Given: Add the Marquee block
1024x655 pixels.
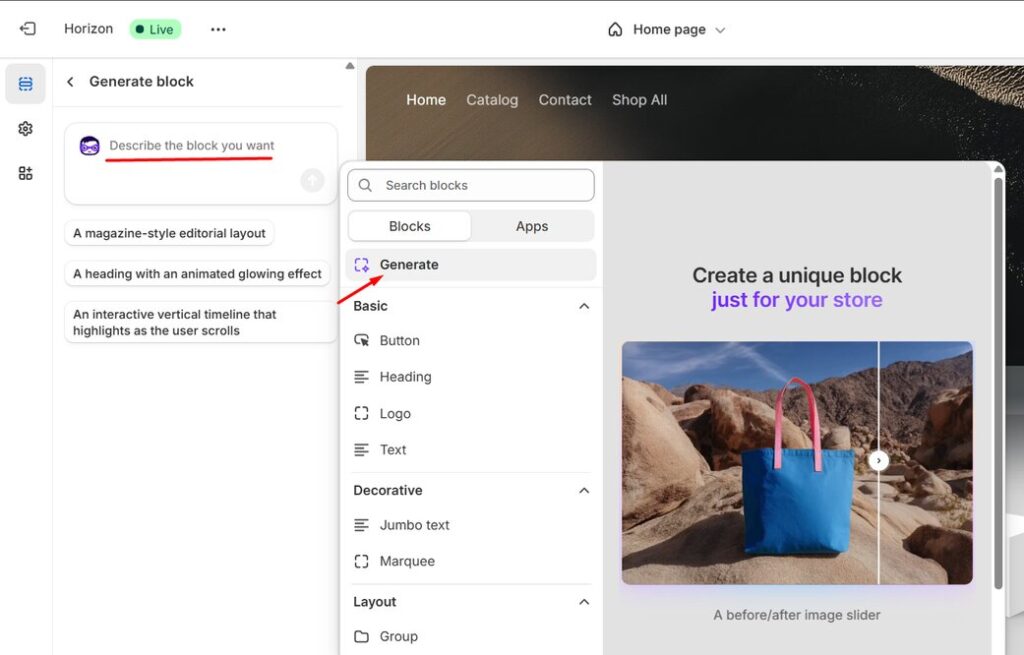Looking at the screenshot, I should pyautogui.click(x=406, y=561).
